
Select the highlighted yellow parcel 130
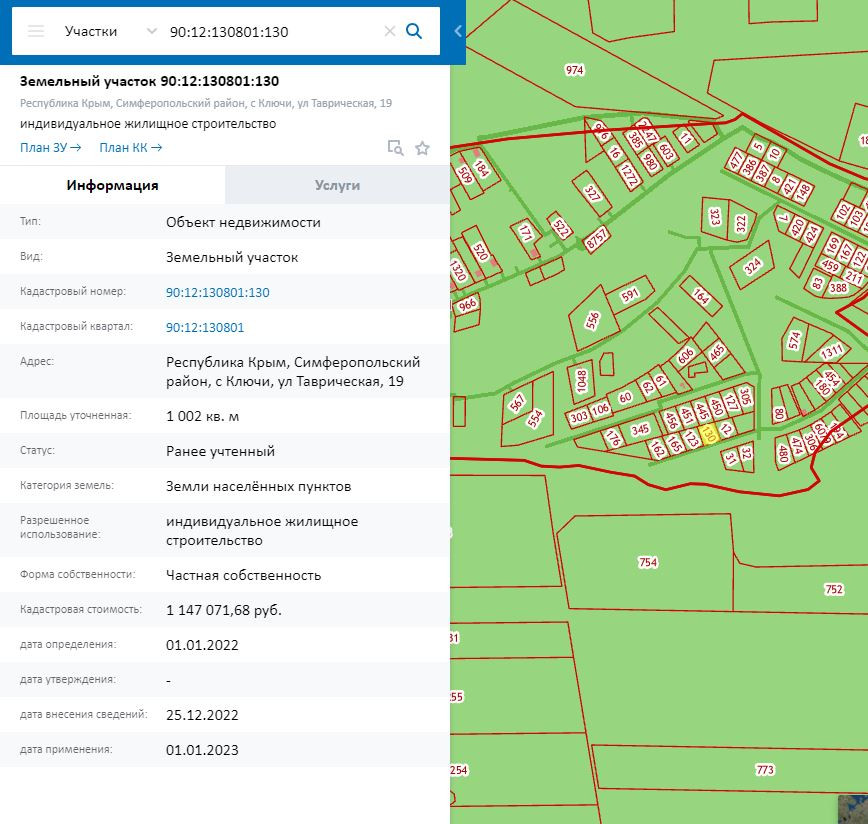709,433
